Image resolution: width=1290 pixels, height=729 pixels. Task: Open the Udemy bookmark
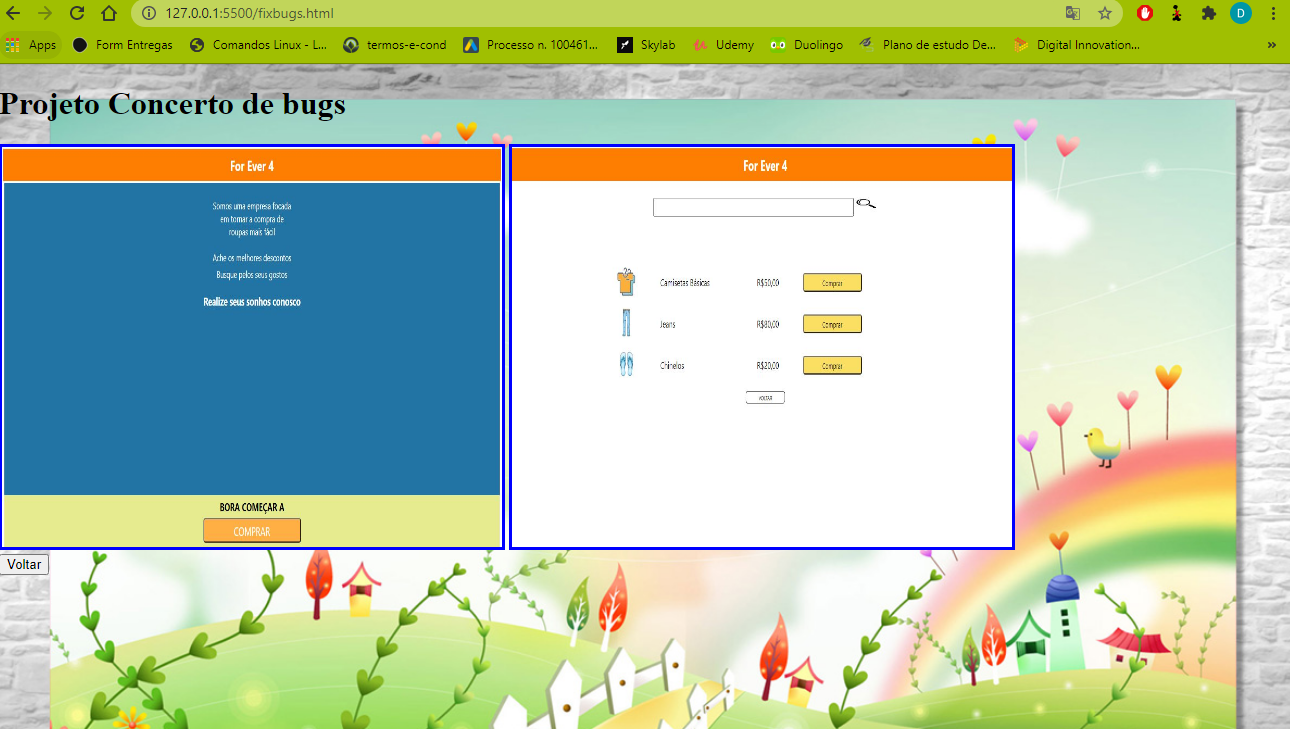(724, 45)
